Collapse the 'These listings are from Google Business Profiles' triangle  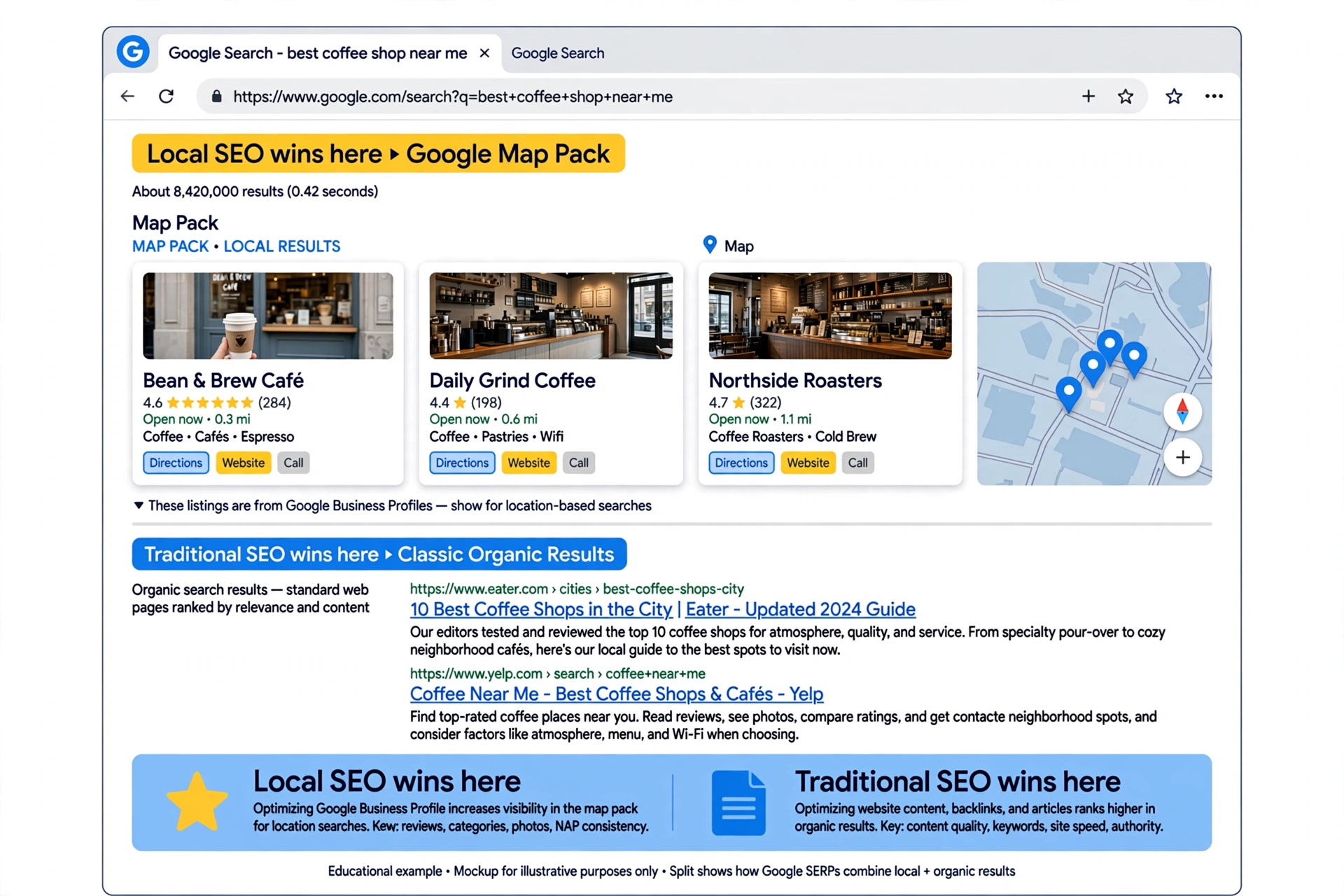pyautogui.click(x=139, y=505)
